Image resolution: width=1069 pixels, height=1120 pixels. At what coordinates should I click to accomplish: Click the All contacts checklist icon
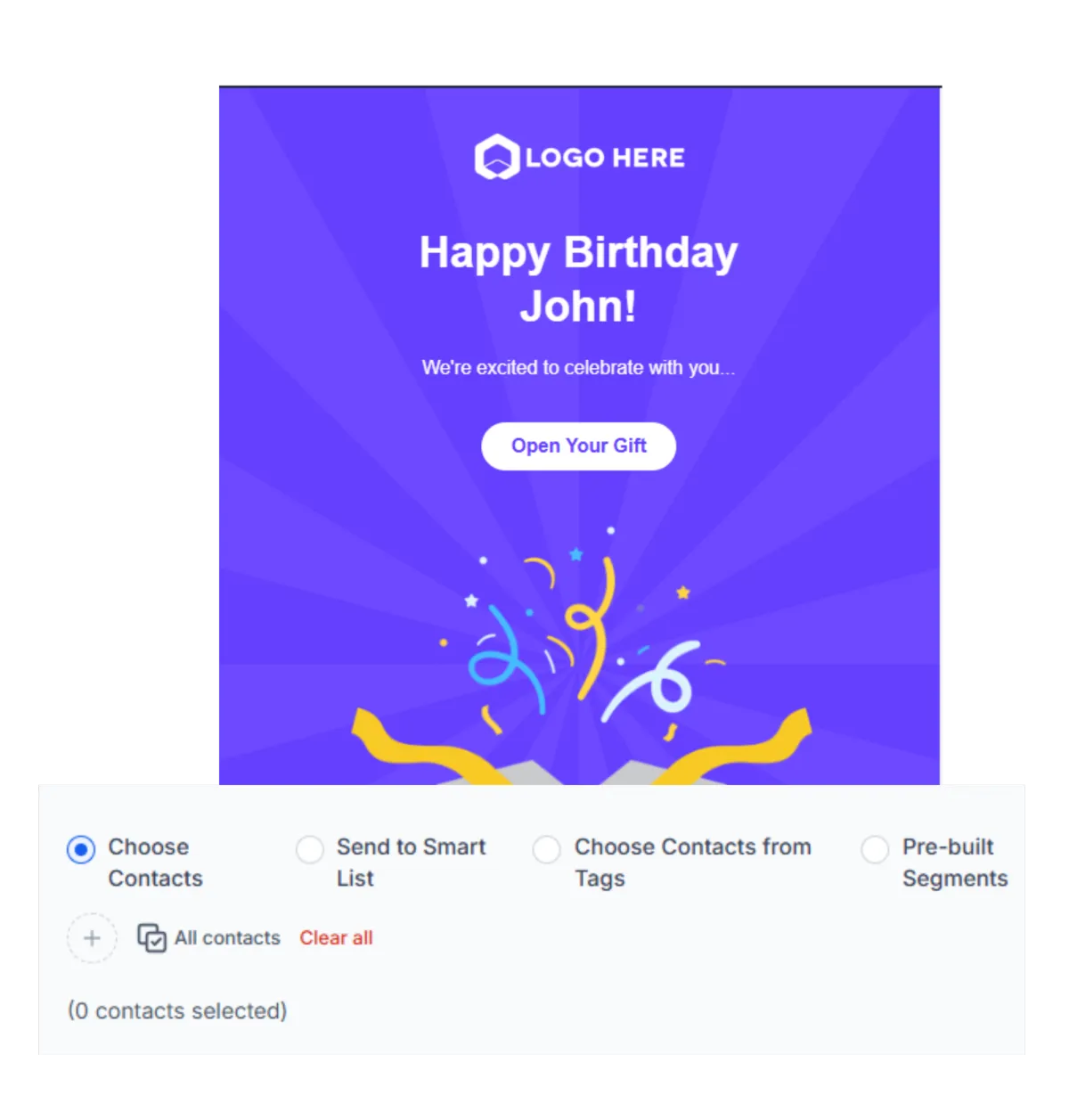[151, 937]
